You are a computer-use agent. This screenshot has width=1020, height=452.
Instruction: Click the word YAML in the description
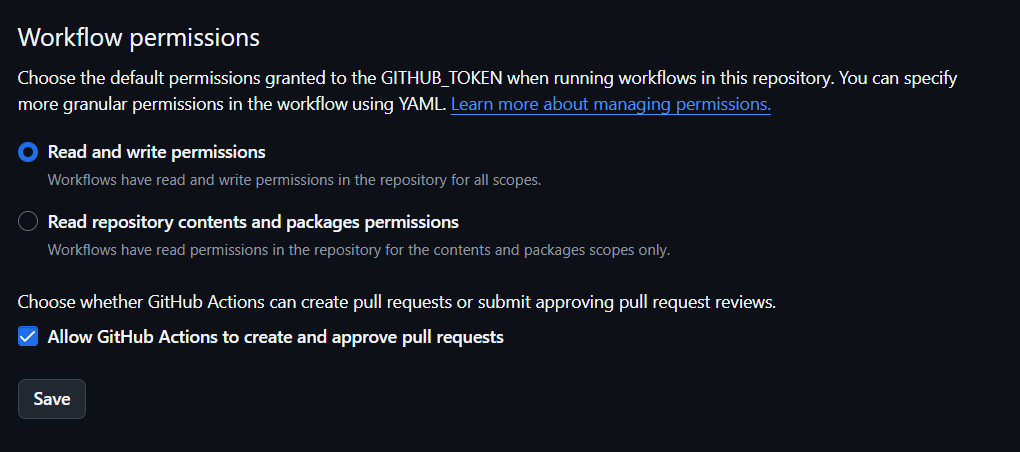[x=423, y=104]
